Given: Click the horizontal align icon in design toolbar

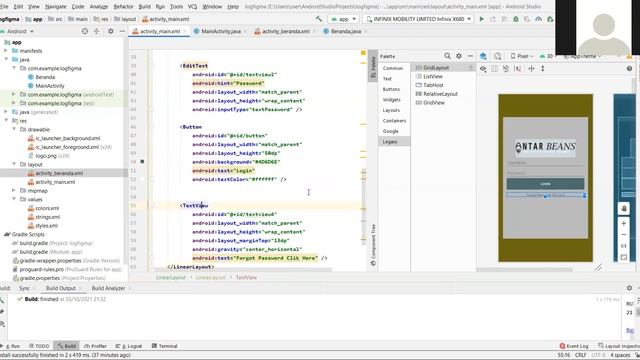Looking at the screenshot, I should click(531, 69).
